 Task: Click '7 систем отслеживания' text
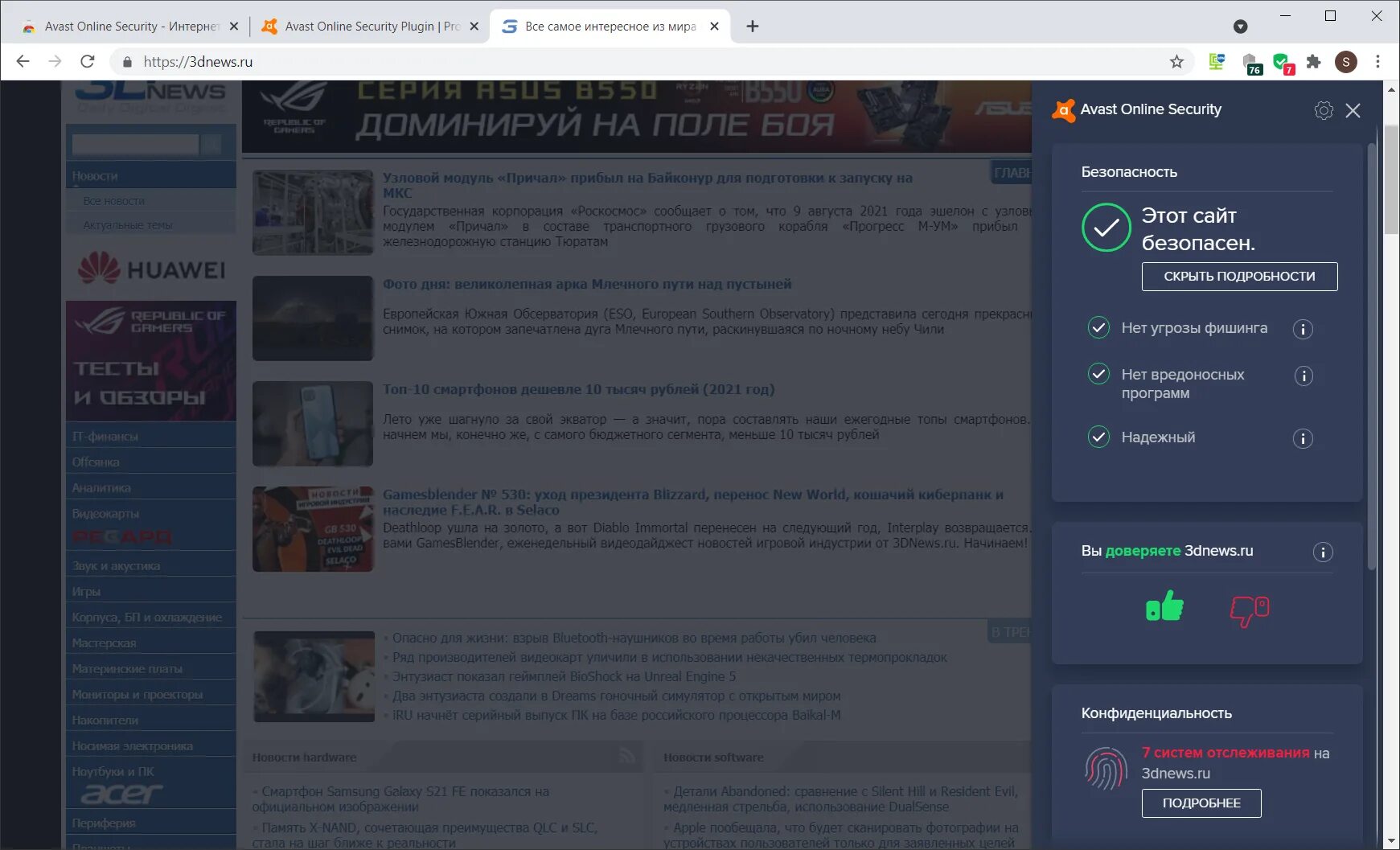[x=1226, y=754]
